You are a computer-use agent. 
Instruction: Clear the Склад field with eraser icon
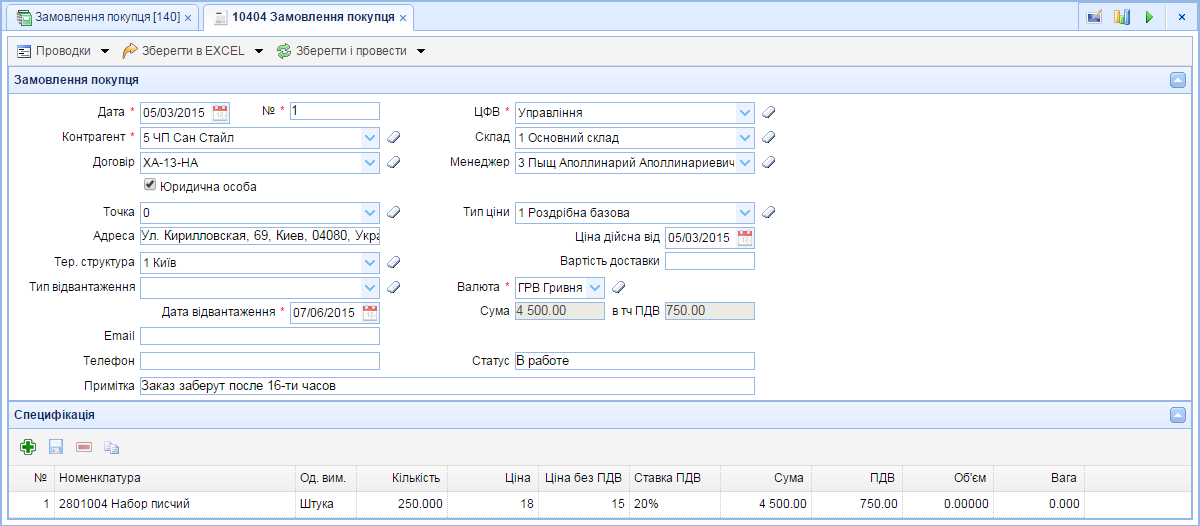pyautogui.click(x=769, y=137)
